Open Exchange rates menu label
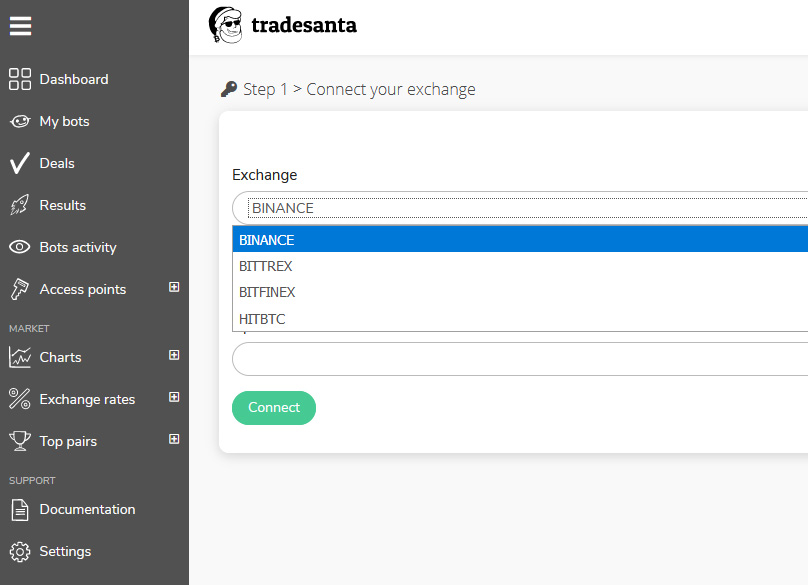Image resolution: width=808 pixels, height=585 pixels. click(x=87, y=399)
